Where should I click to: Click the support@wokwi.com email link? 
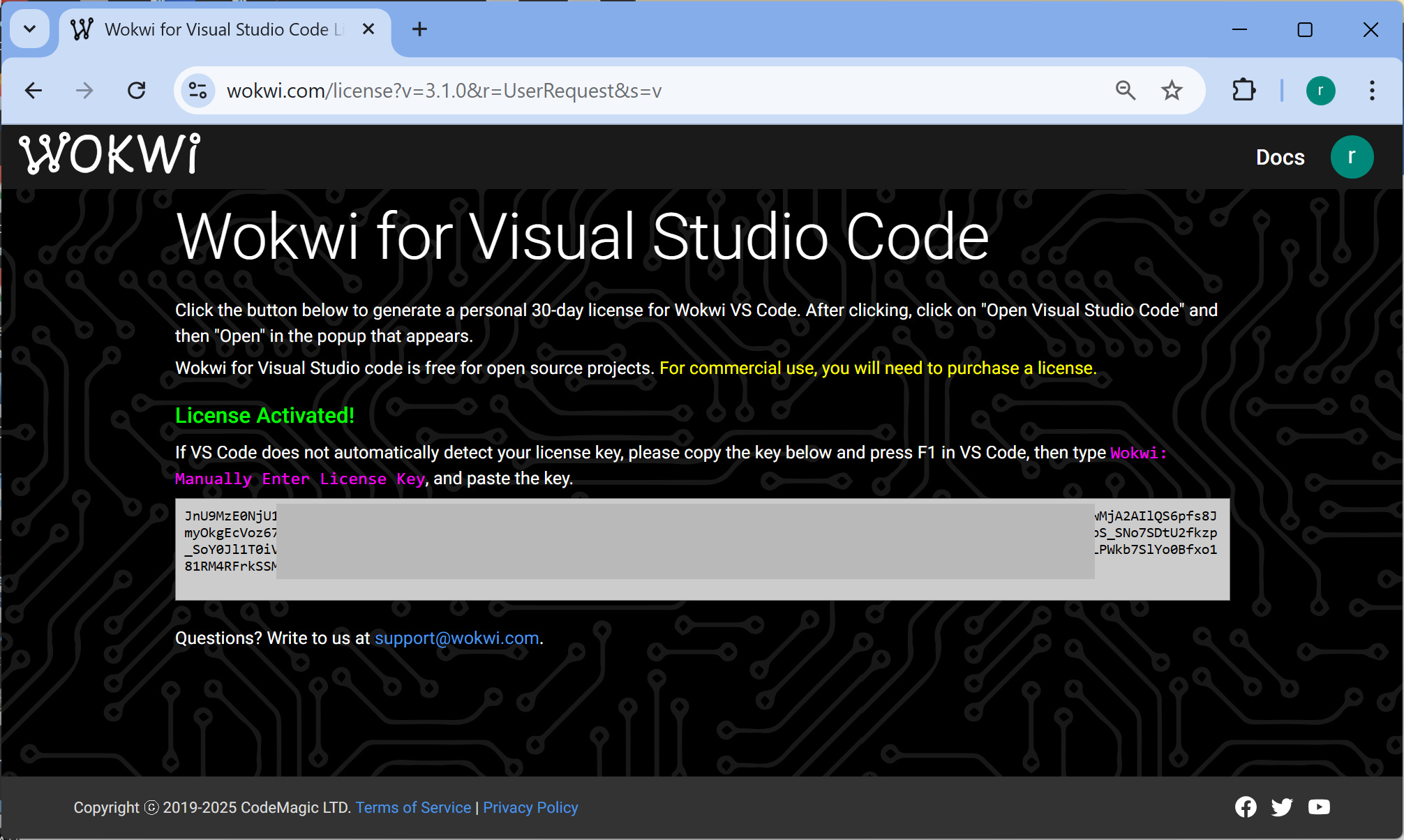point(456,638)
